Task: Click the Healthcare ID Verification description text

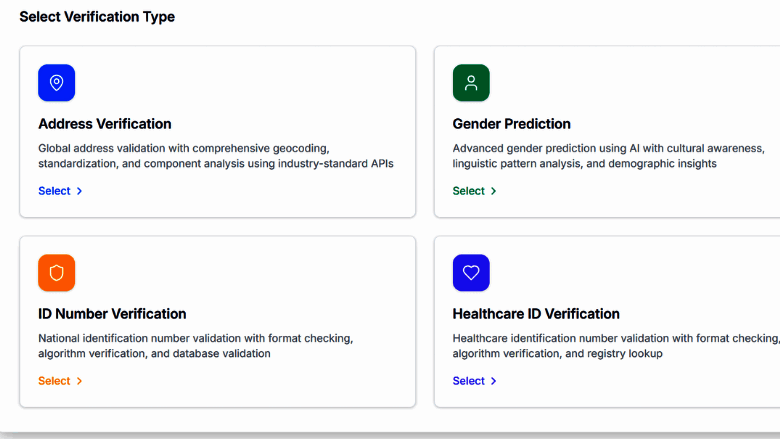Action: point(610,346)
